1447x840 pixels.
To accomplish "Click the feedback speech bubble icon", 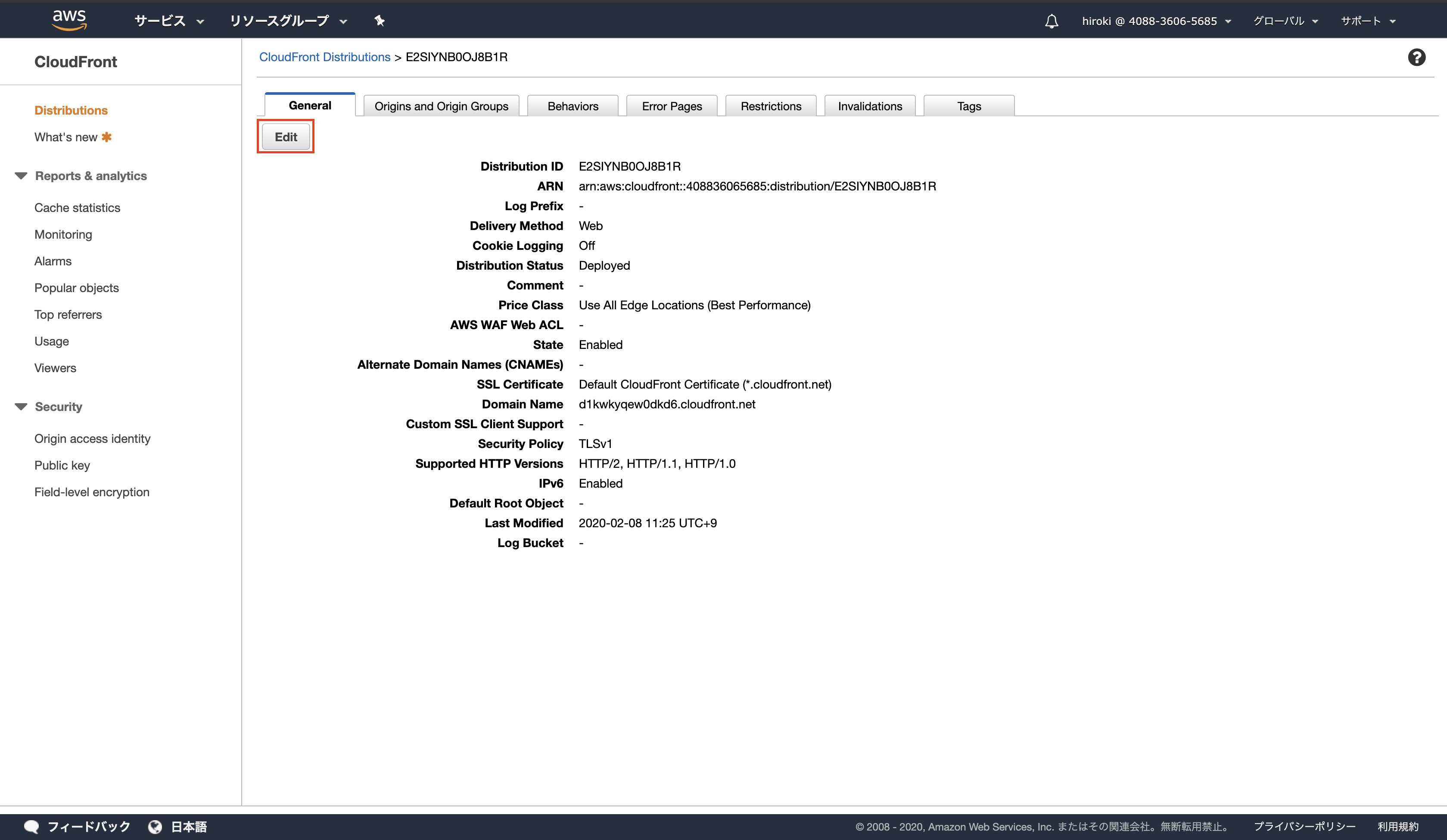I will pos(31,827).
